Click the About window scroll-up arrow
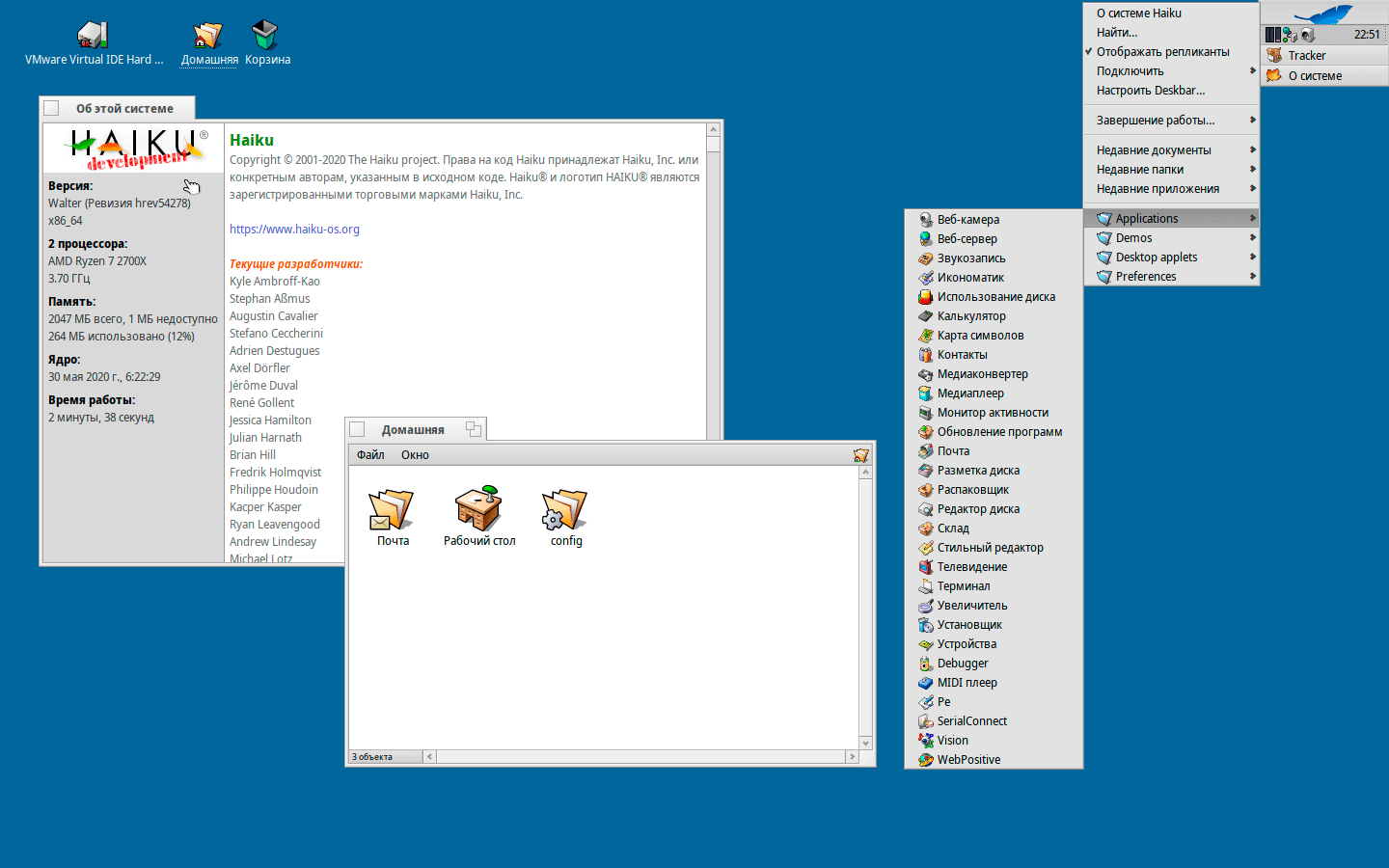The image size is (1389, 868). (714, 129)
